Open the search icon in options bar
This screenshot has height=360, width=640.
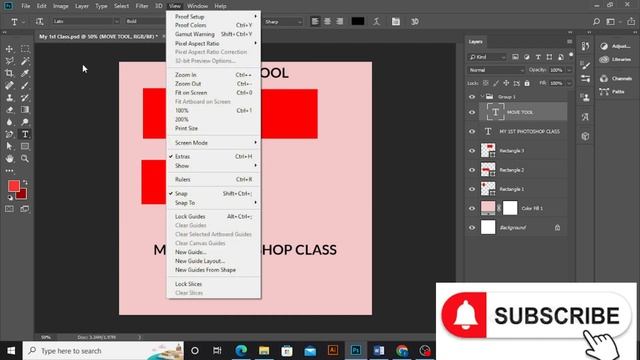[x=596, y=22]
